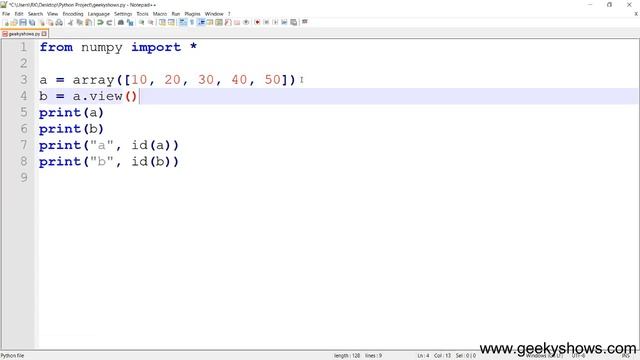Open the Language menu
The width and height of the screenshot is (640, 360).
pyautogui.click(x=98, y=14)
